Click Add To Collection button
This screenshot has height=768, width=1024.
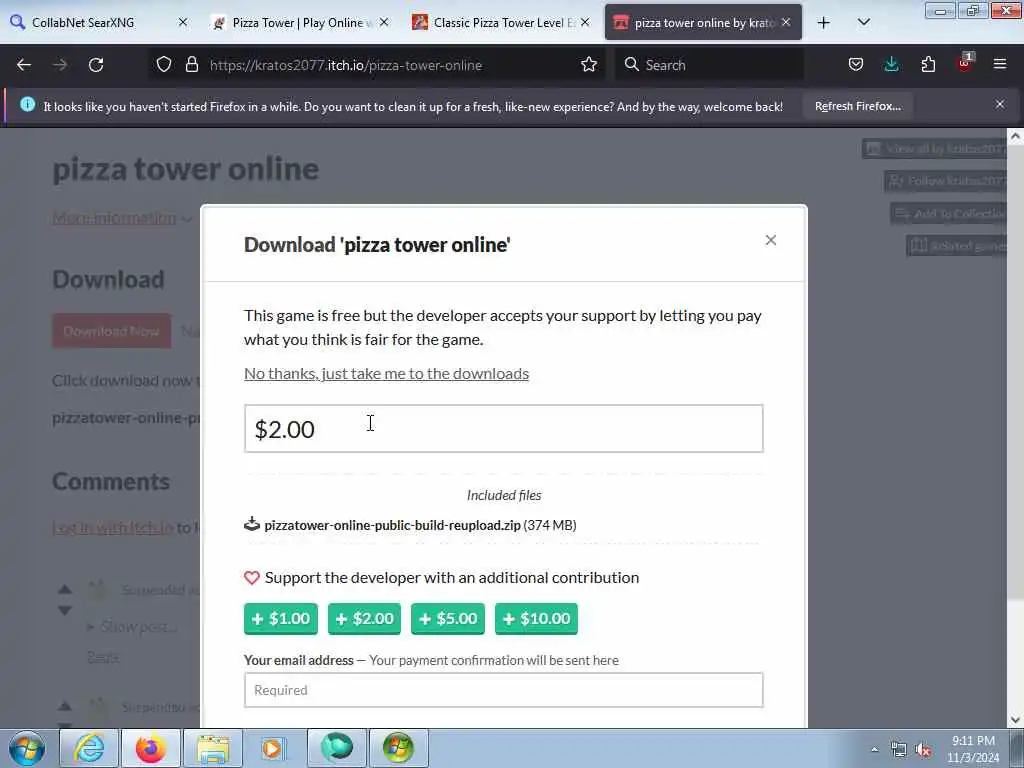coord(948,214)
